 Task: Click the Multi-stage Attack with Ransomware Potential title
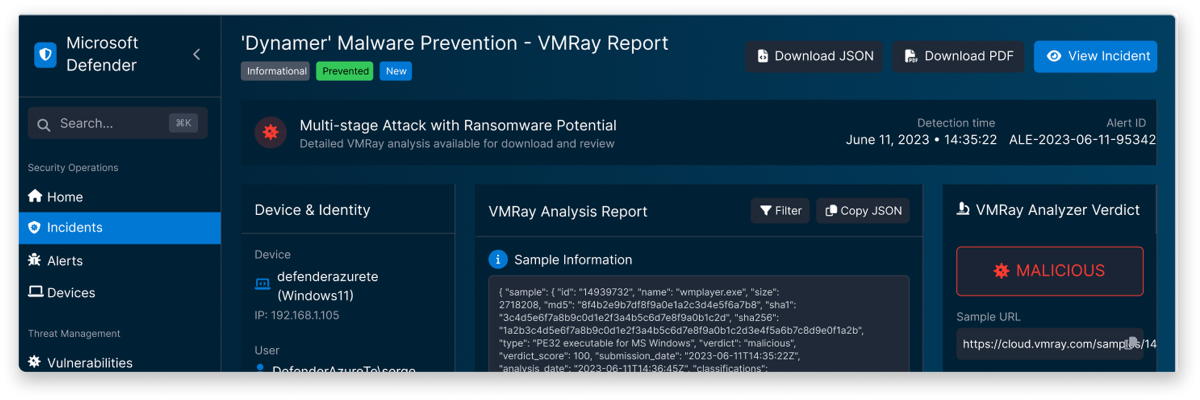(x=458, y=125)
